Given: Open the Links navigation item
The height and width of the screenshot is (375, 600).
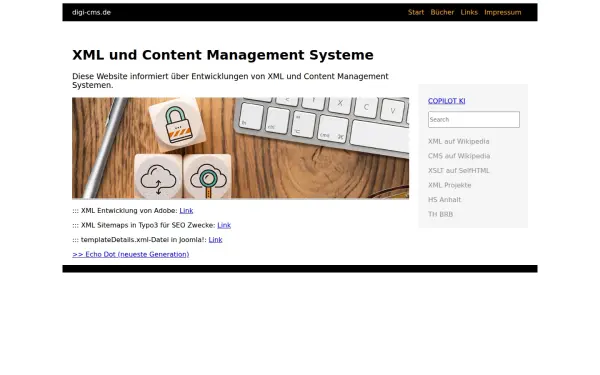Looking at the screenshot, I should (469, 12).
